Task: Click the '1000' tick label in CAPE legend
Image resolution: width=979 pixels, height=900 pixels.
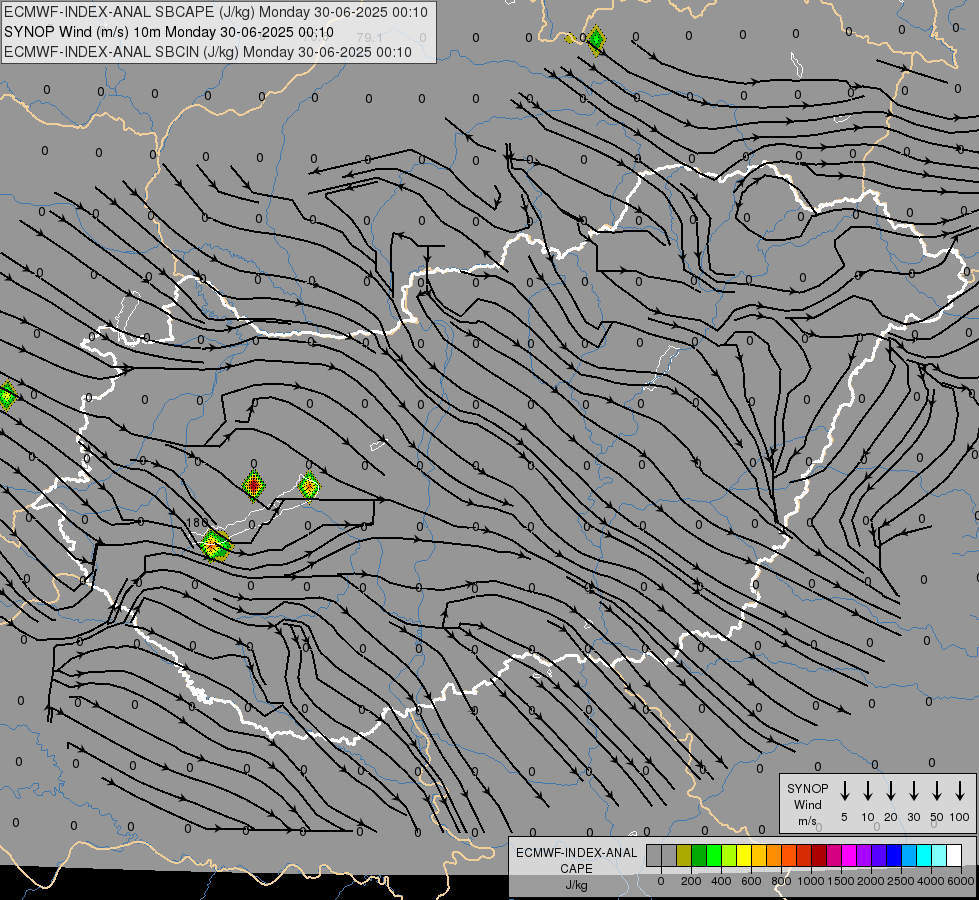Action: point(810,881)
